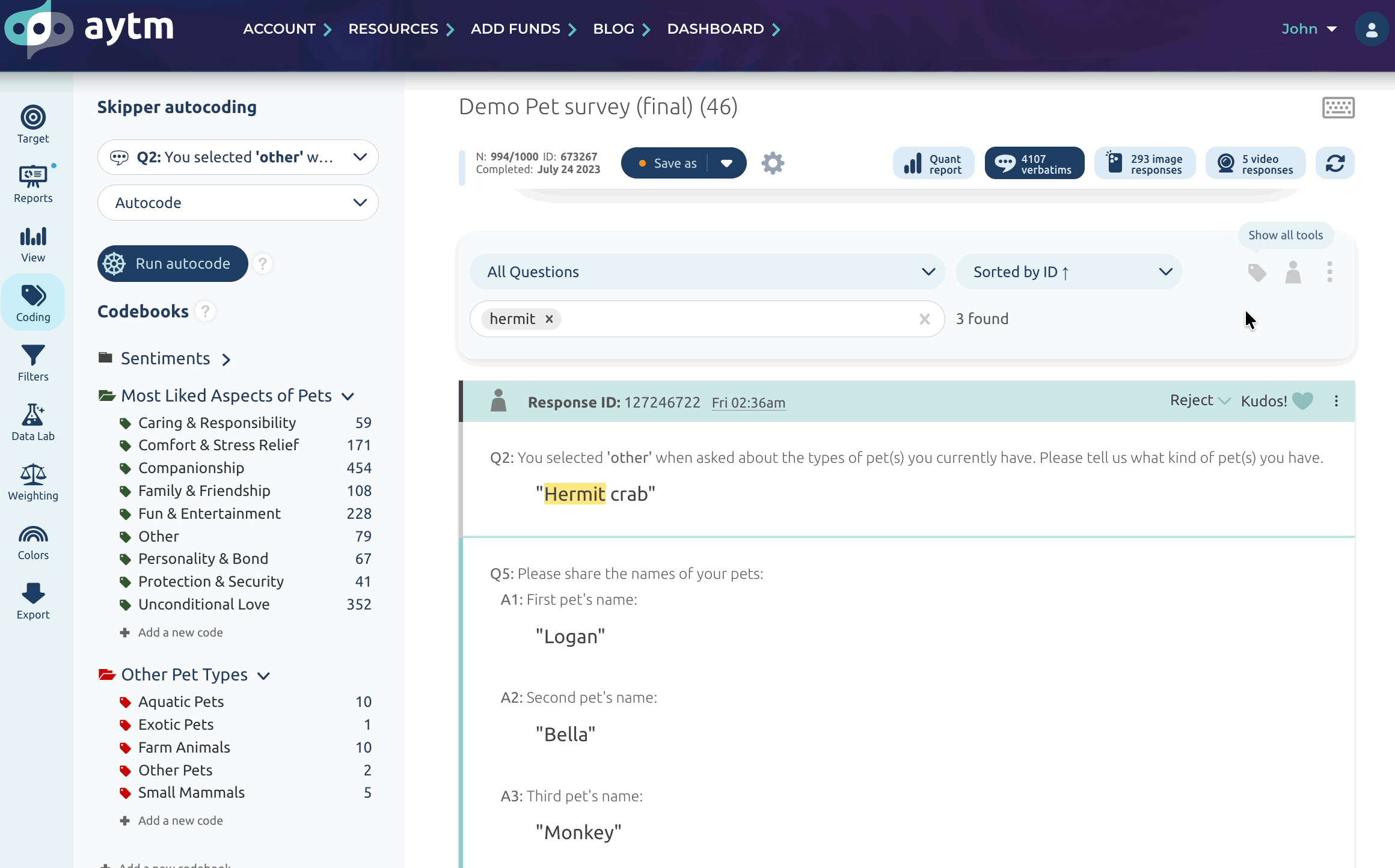Click the respondent person icon in tools row
Image resolution: width=1395 pixels, height=868 pixels.
1293,272
